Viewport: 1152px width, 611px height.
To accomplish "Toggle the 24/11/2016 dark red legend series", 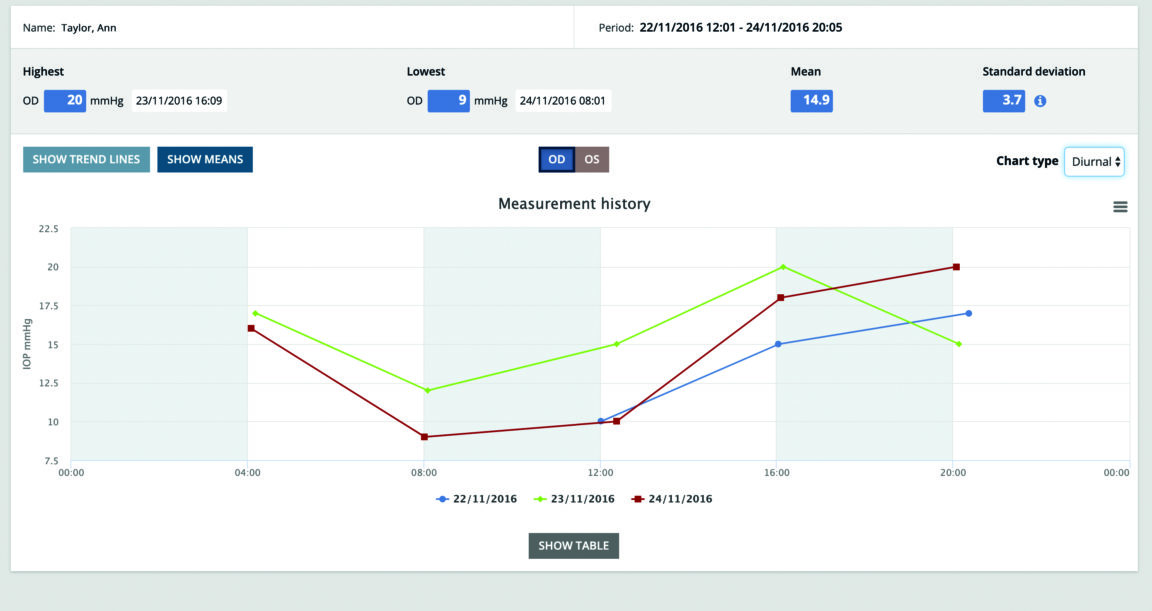I will [672, 498].
